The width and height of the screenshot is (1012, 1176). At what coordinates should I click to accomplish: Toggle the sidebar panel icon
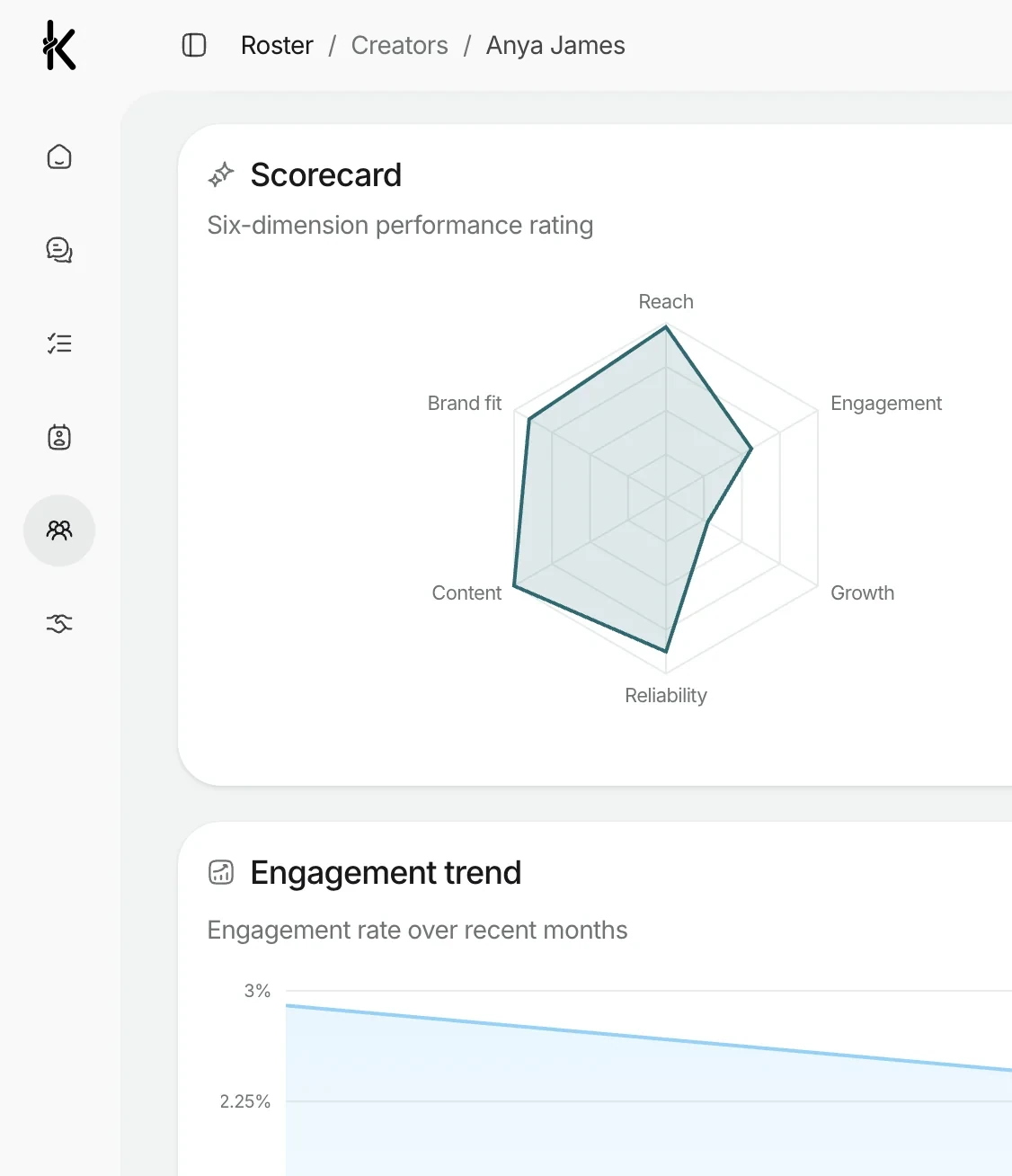coord(194,45)
